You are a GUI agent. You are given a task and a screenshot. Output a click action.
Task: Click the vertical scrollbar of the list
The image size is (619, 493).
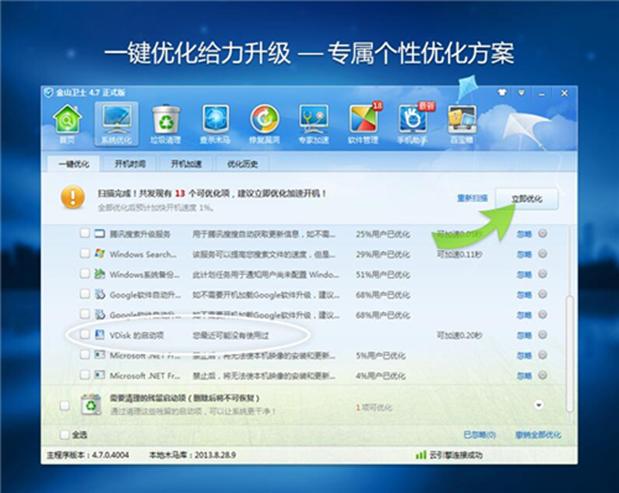(569, 353)
